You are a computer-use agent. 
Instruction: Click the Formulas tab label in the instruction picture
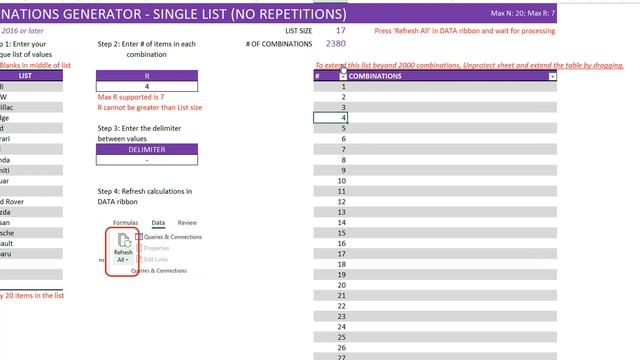125,223
